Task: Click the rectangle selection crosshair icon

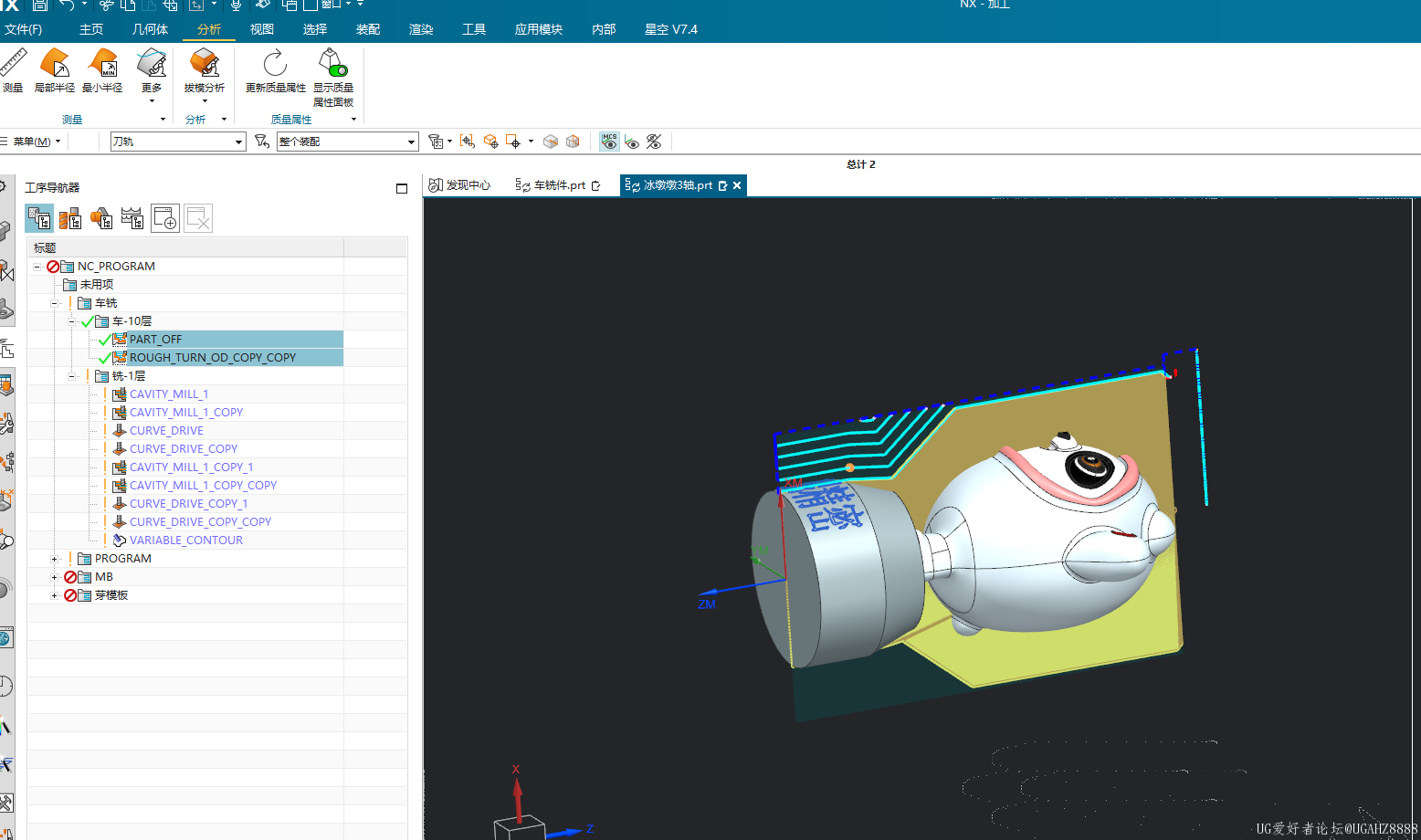Action: tap(513, 142)
